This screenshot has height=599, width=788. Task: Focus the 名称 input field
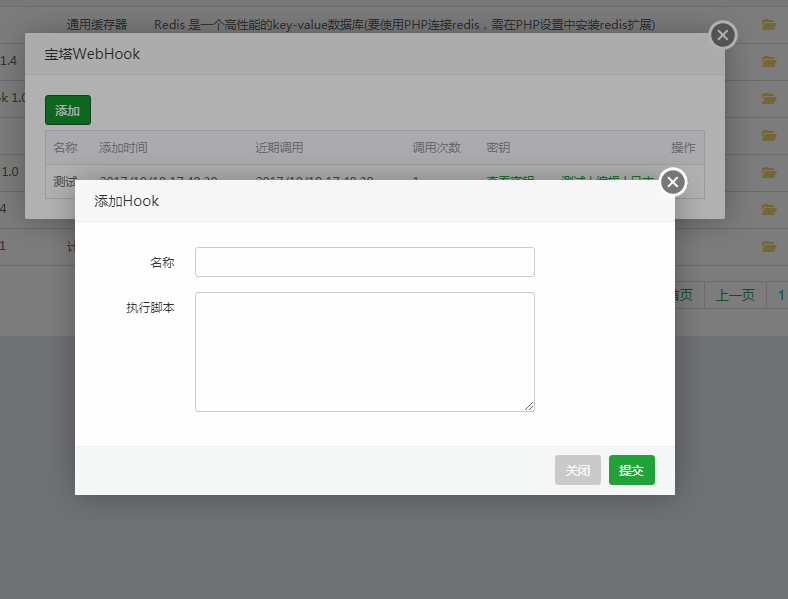tap(364, 262)
